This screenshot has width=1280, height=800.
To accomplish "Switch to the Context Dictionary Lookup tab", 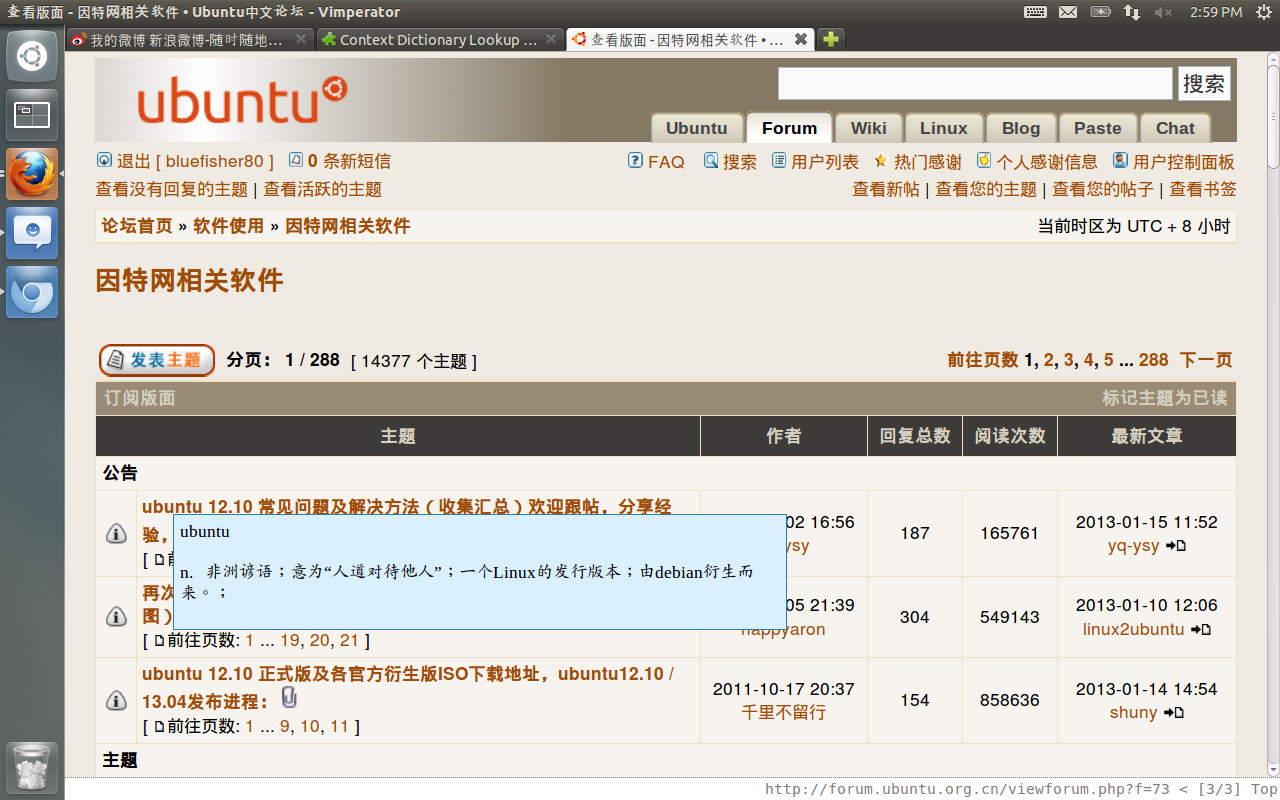I will (x=440, y=39).
